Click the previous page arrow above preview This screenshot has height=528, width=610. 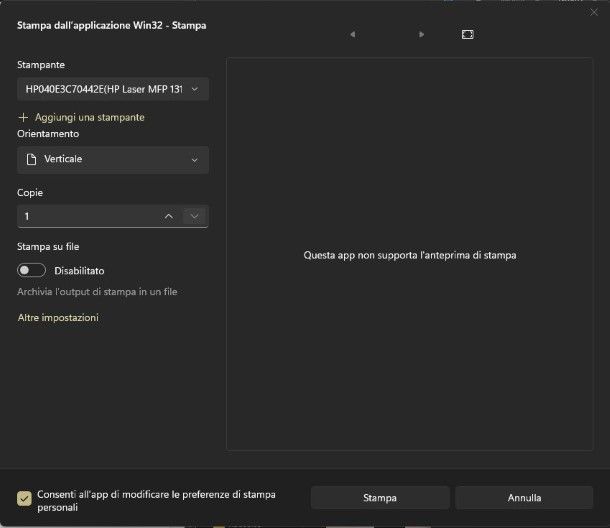click(352, 34)
